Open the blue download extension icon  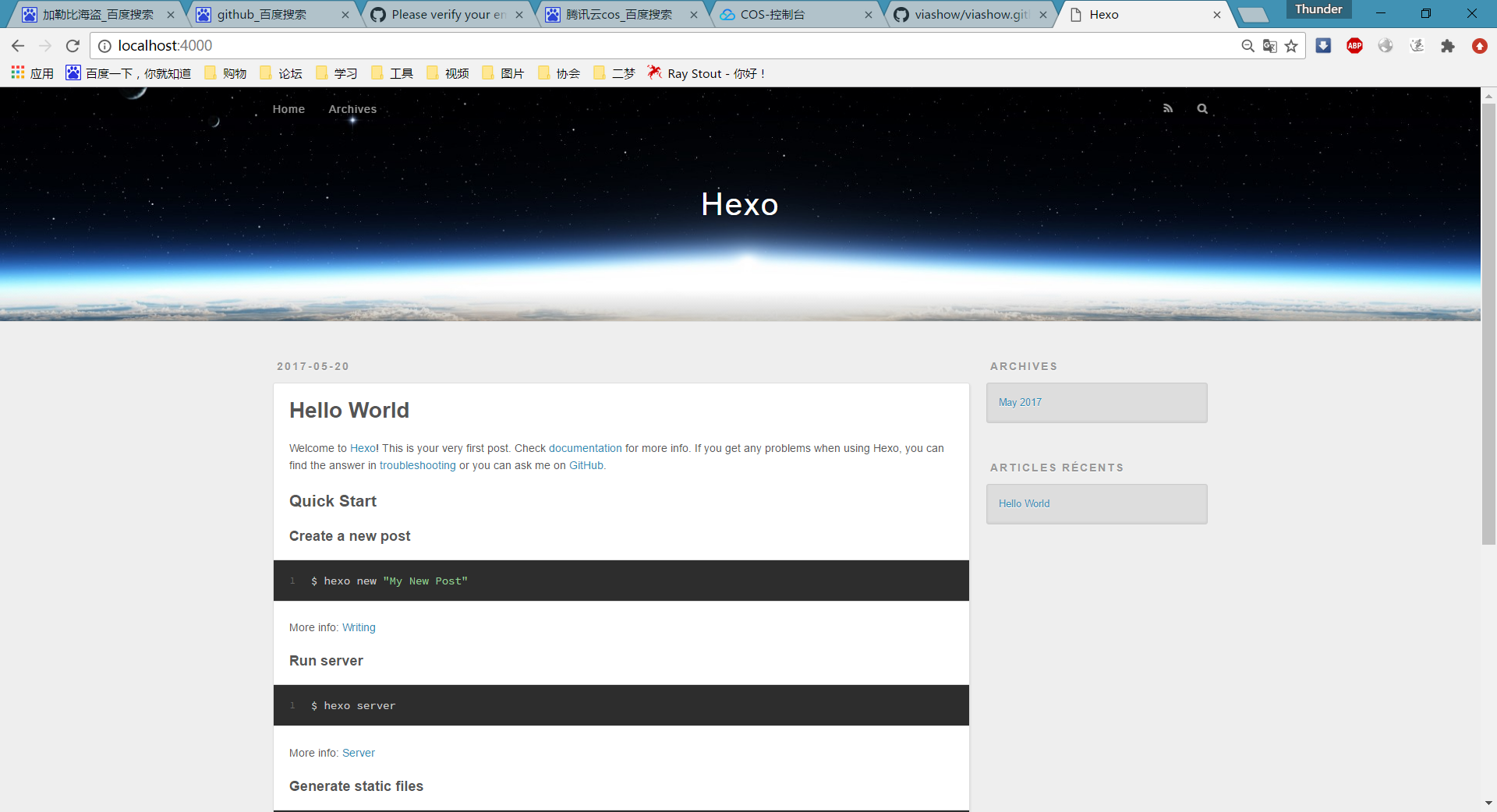[1323, 46]
